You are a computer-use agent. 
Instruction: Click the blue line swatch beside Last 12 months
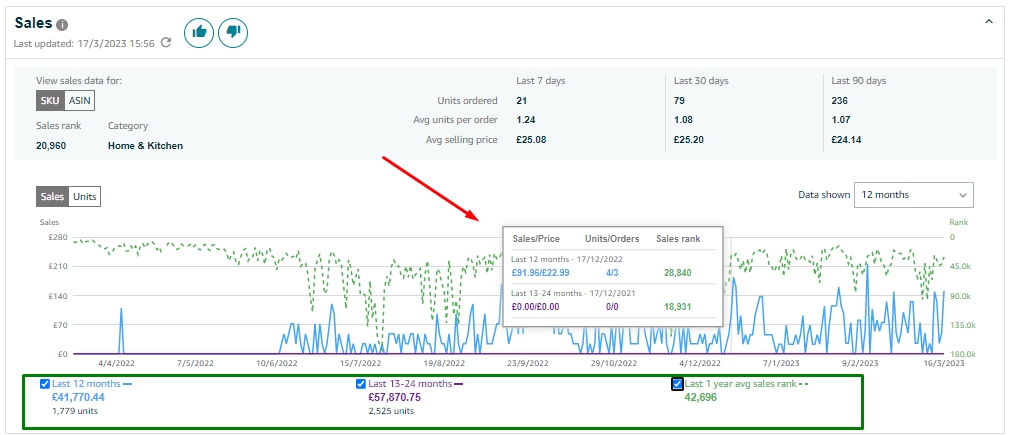[128, 384]
